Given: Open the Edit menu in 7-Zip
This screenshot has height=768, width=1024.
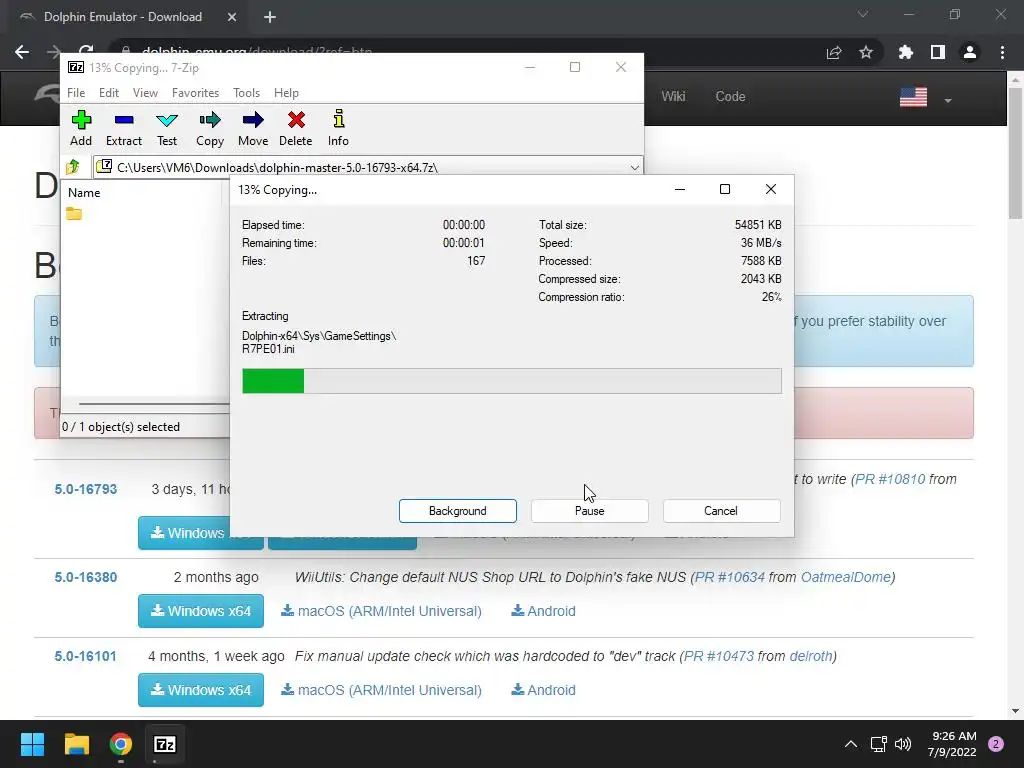Looking at the screenshot, I should pos(108,93).
